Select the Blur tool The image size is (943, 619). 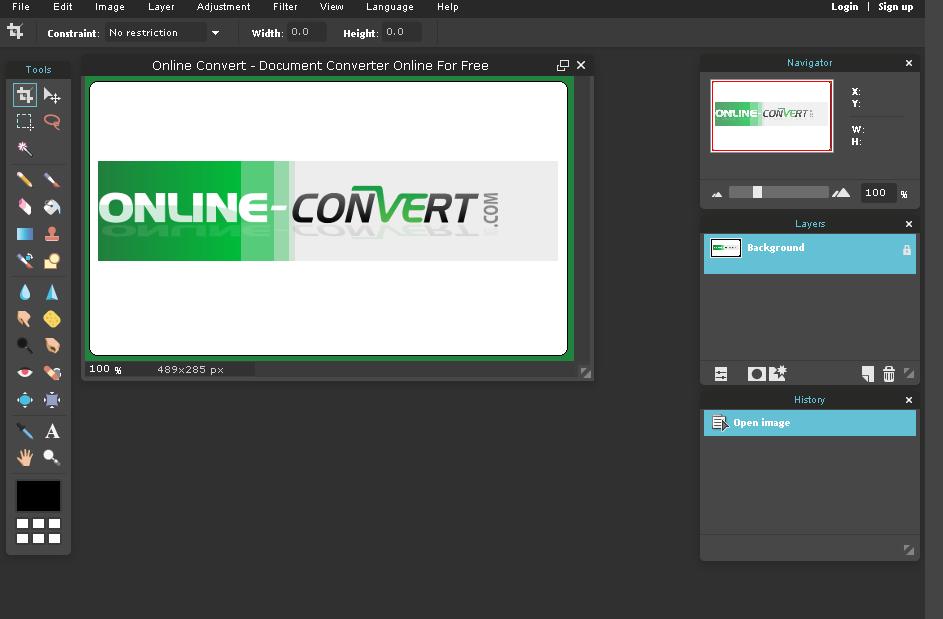click(x=25, y=292)
